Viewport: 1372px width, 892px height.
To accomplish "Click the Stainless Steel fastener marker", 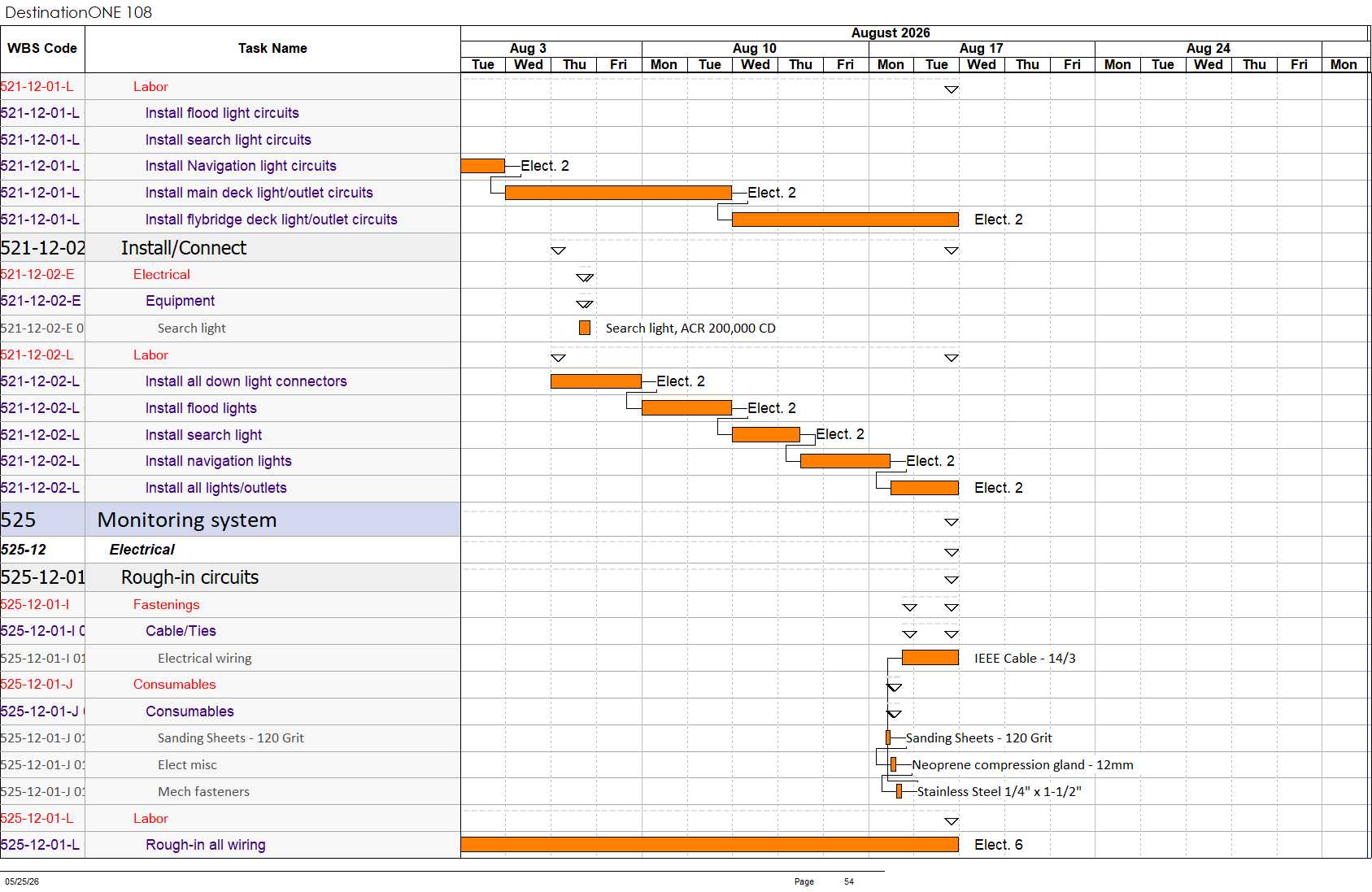I will coord(899,791).
